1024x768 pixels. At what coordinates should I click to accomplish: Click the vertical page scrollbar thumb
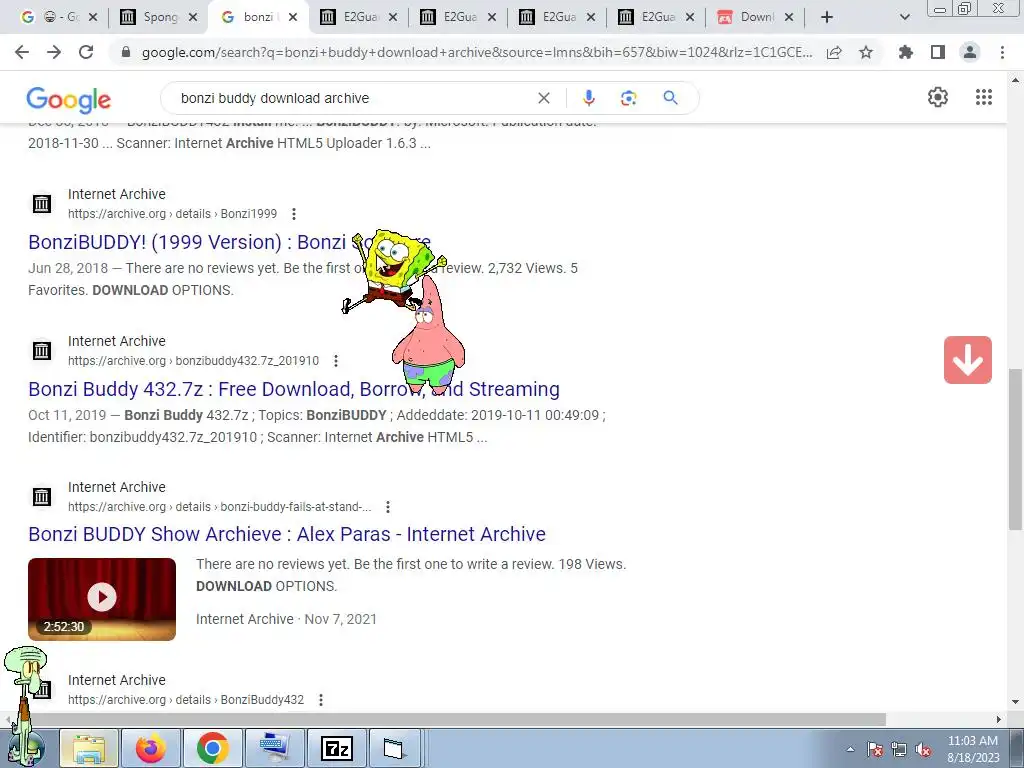coord(1016,449)
